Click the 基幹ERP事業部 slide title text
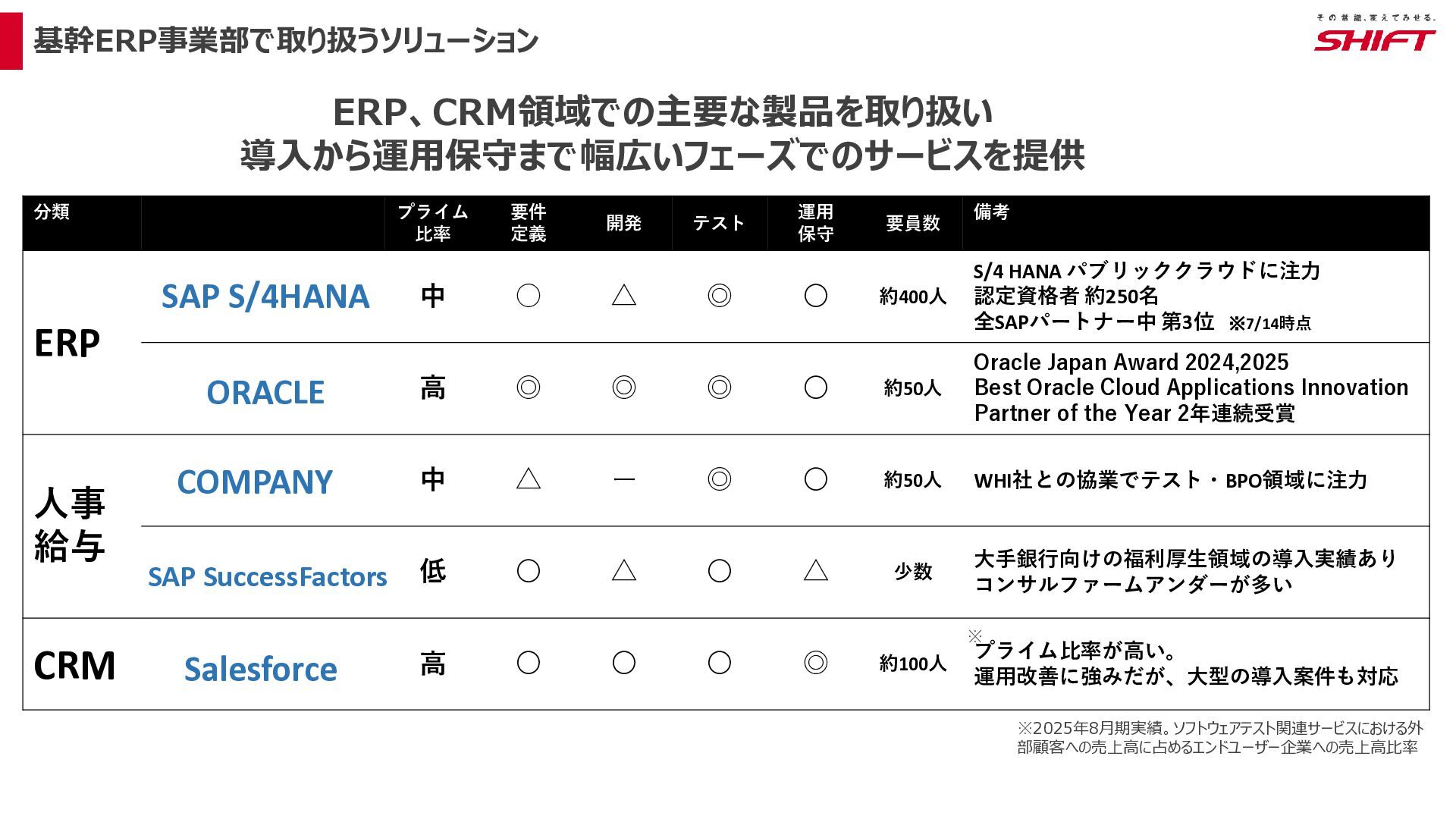The height and width of the screenshot is (819, 1456). coord(286,41)
